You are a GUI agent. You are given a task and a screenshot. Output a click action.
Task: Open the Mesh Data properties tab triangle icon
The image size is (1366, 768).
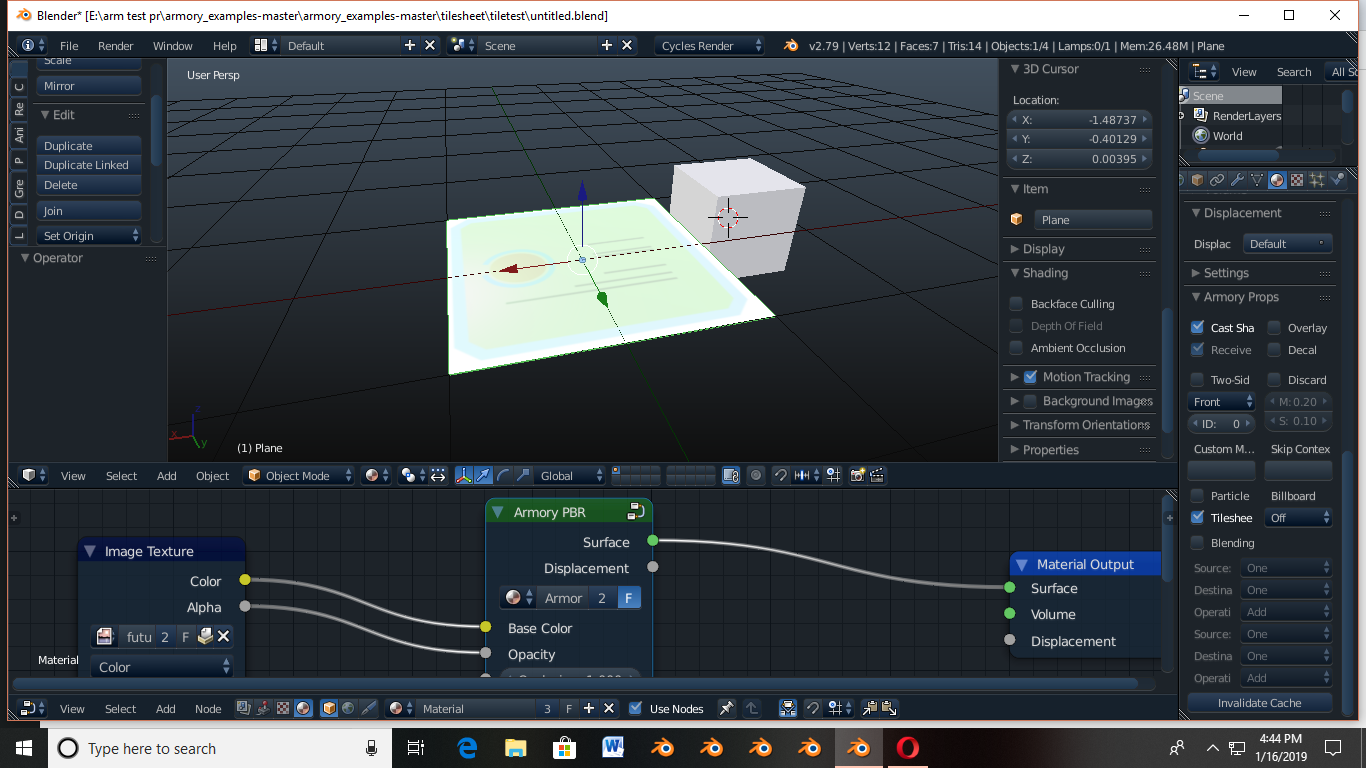click(x=1257, y=180)
